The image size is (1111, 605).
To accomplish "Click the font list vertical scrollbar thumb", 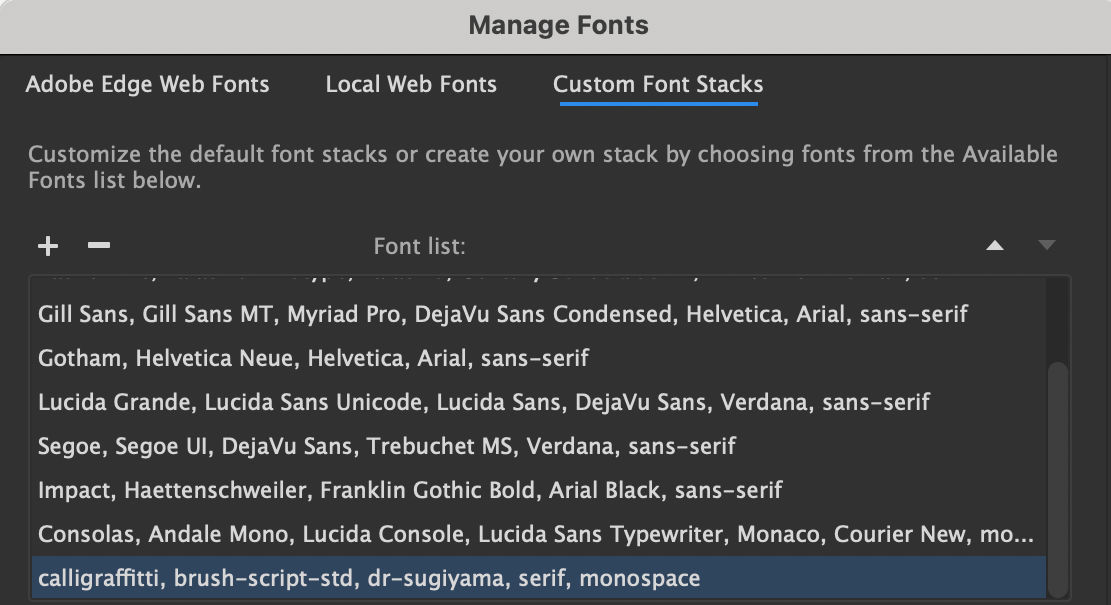I will pos(1058,480).
